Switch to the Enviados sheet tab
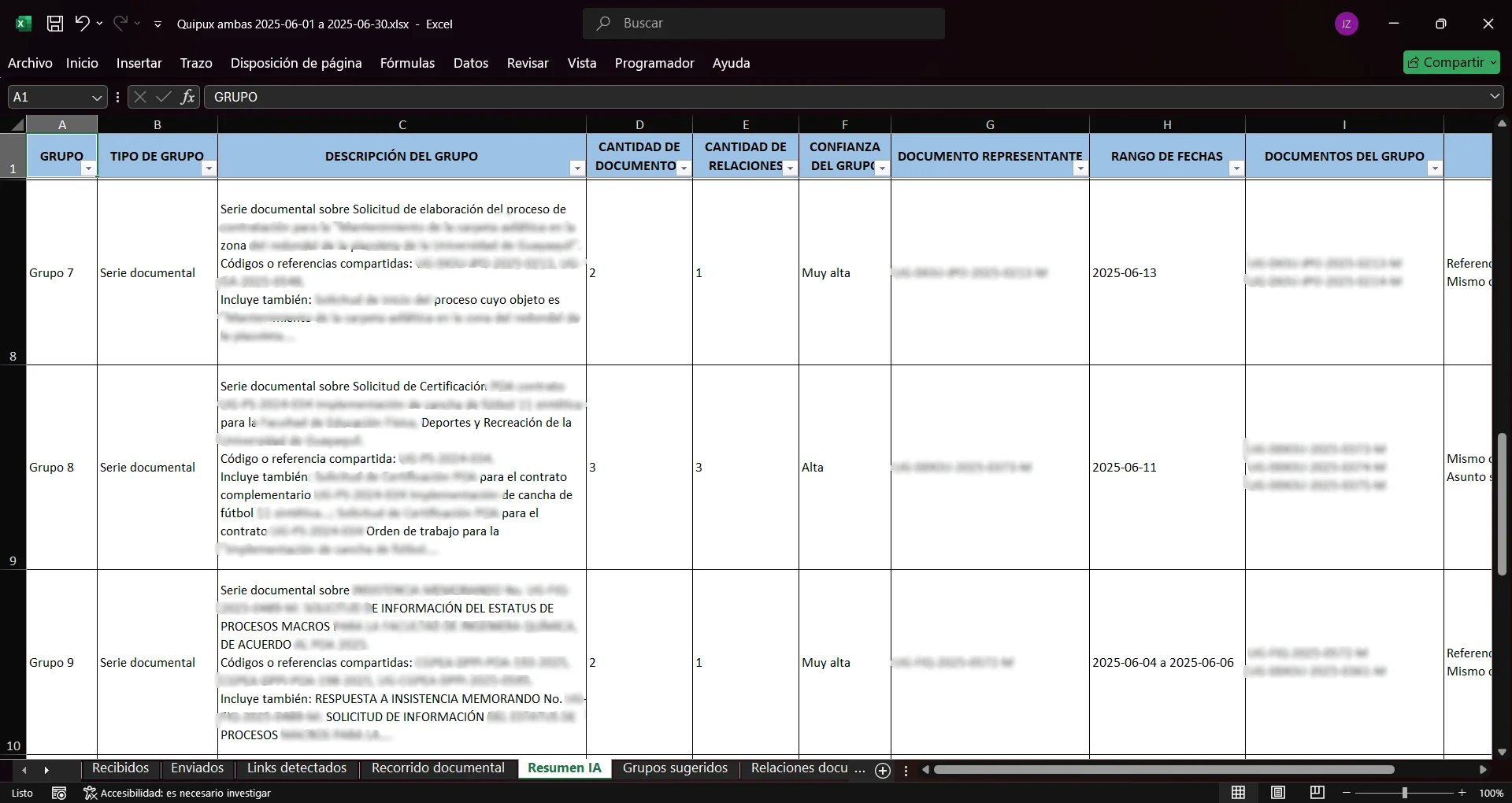Image resolution: width=1512 pixels, height=803 pixels. [198, 768]
